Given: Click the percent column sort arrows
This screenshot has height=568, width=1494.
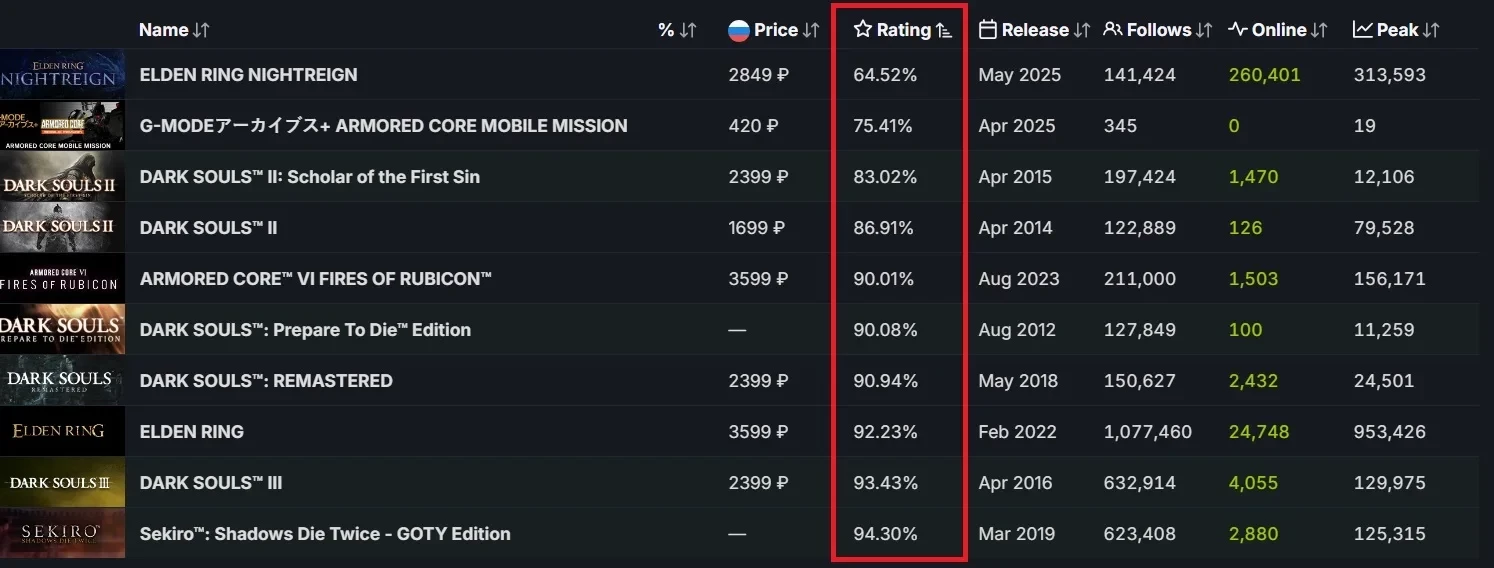Looking at the screenshot, I should click(x=688, y=30).
